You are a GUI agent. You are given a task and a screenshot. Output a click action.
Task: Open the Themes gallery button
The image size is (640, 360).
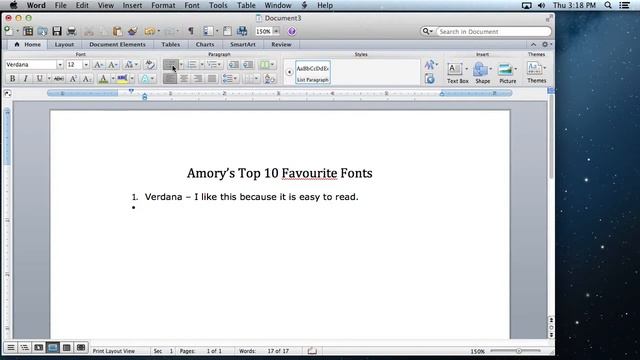[x=536, y=73]
